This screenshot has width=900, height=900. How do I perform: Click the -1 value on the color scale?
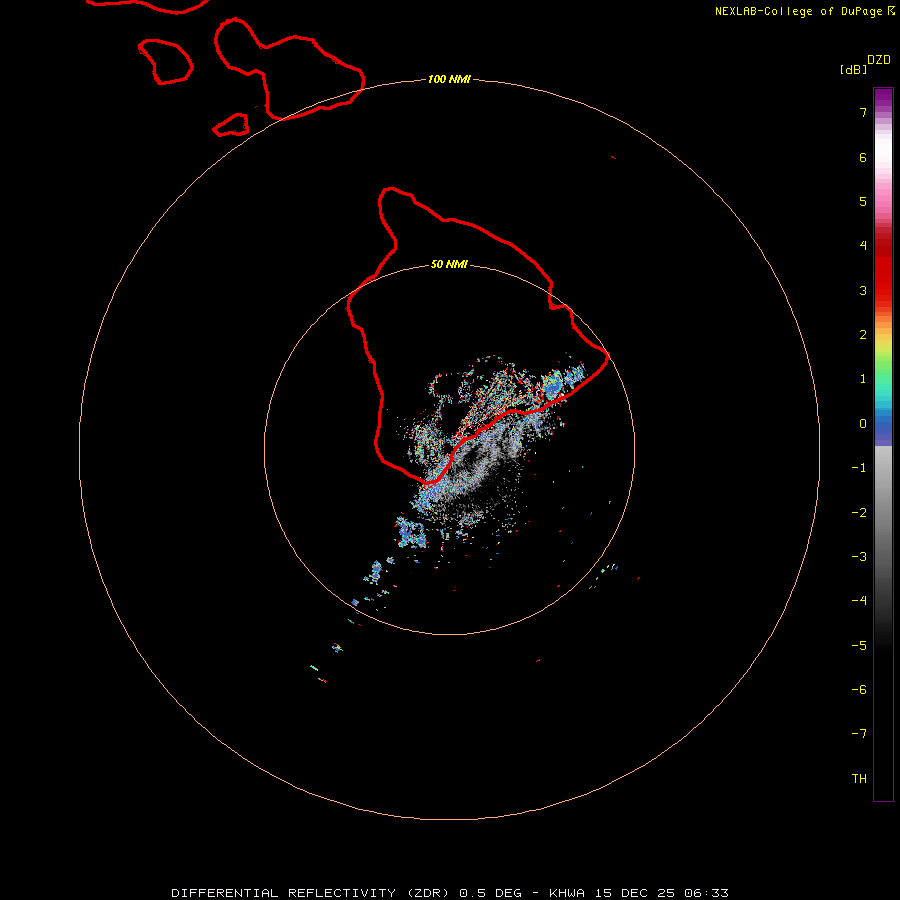859,468
